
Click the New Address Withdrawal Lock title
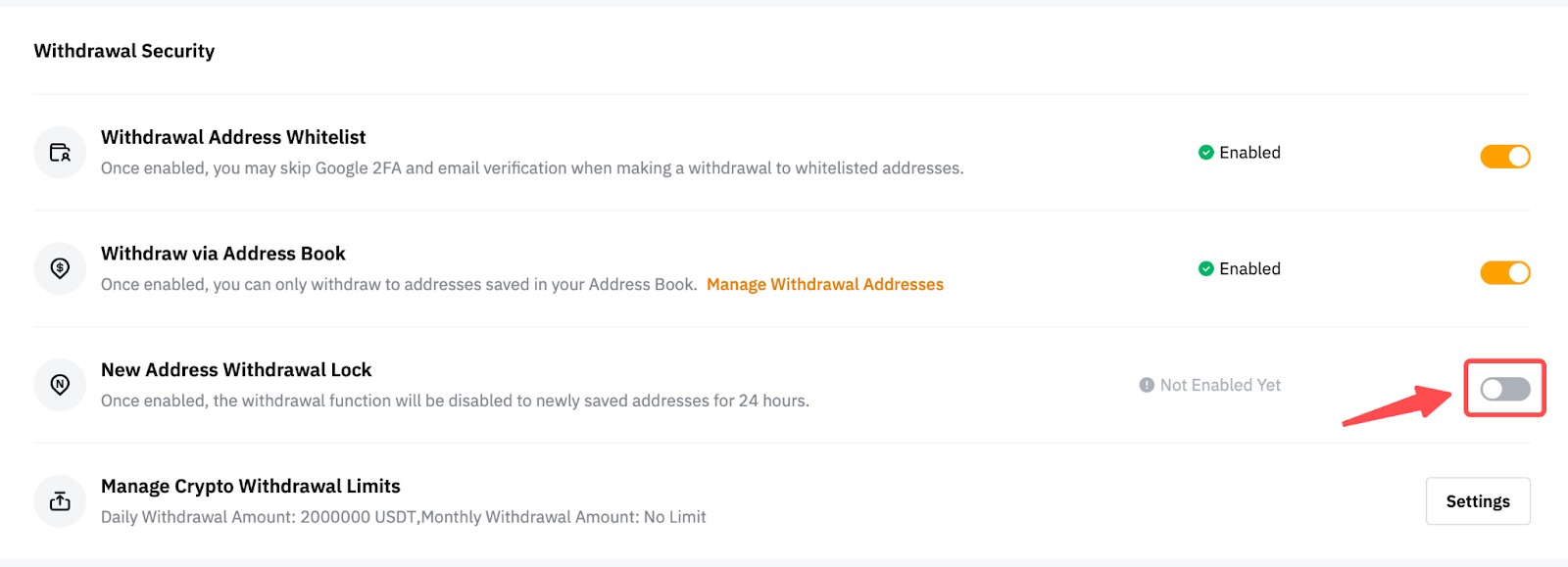[x=236, y=370]
